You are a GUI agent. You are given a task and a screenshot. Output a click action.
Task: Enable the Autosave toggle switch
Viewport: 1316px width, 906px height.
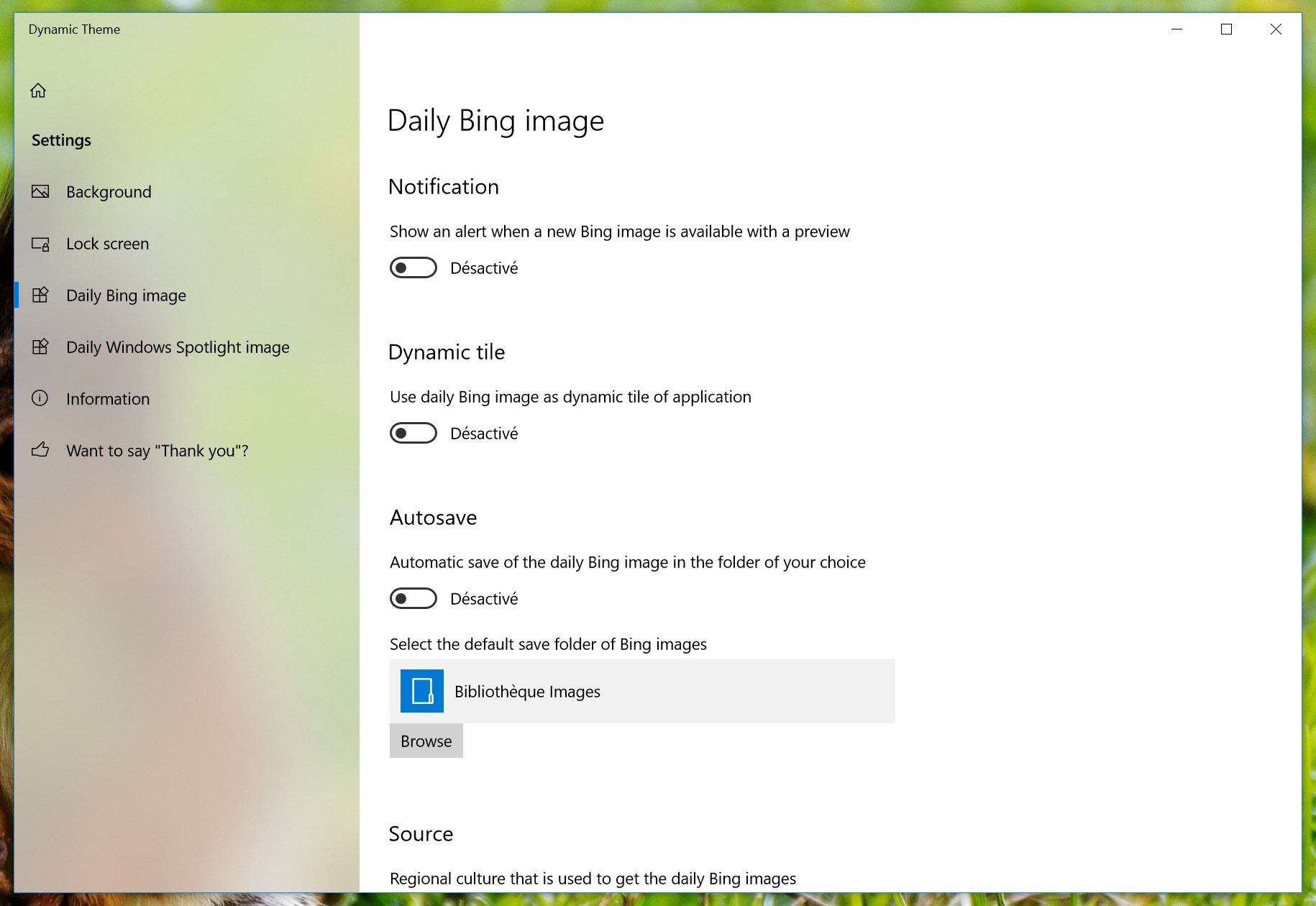[x=413, y=598]
